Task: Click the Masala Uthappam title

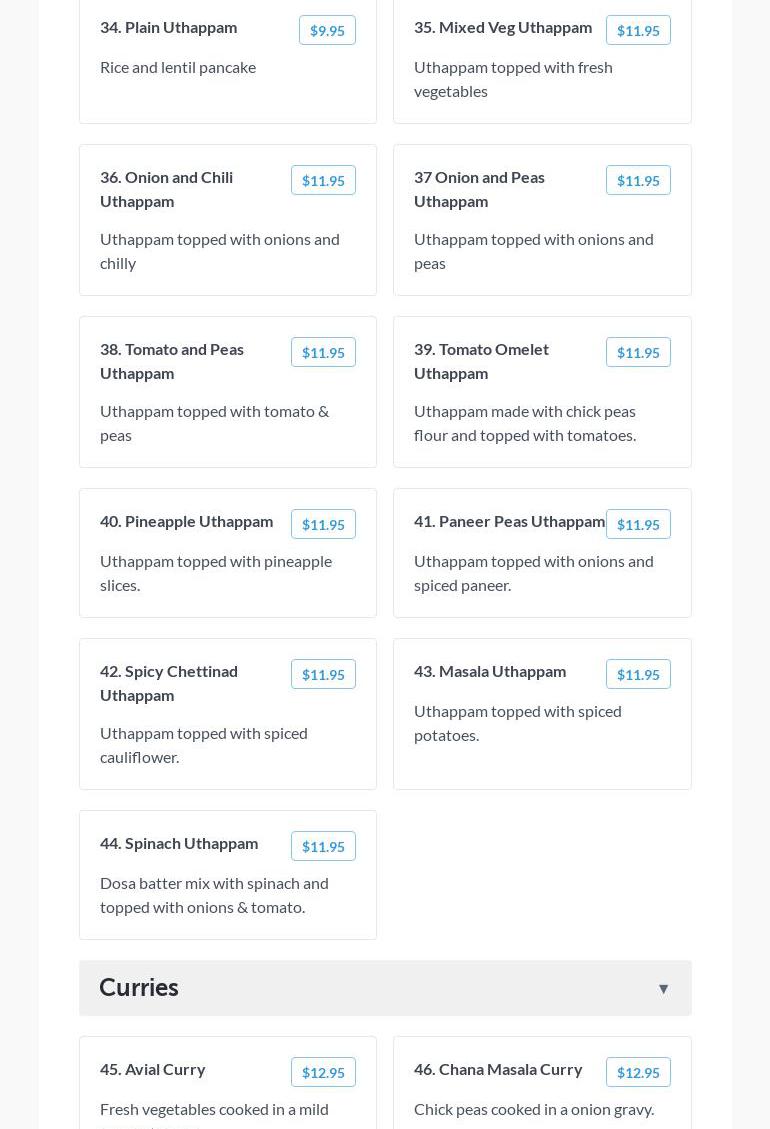Action: pos(490,671)
